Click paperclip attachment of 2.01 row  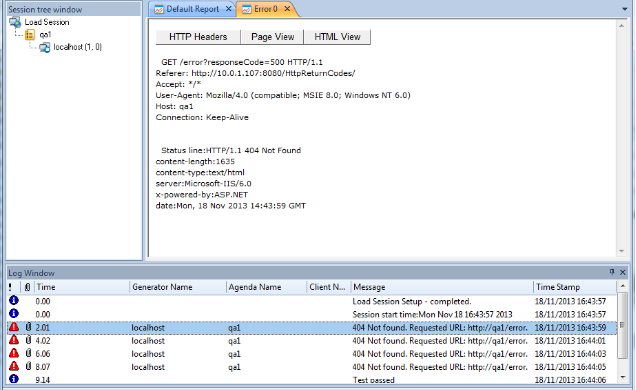pos(28,327)
